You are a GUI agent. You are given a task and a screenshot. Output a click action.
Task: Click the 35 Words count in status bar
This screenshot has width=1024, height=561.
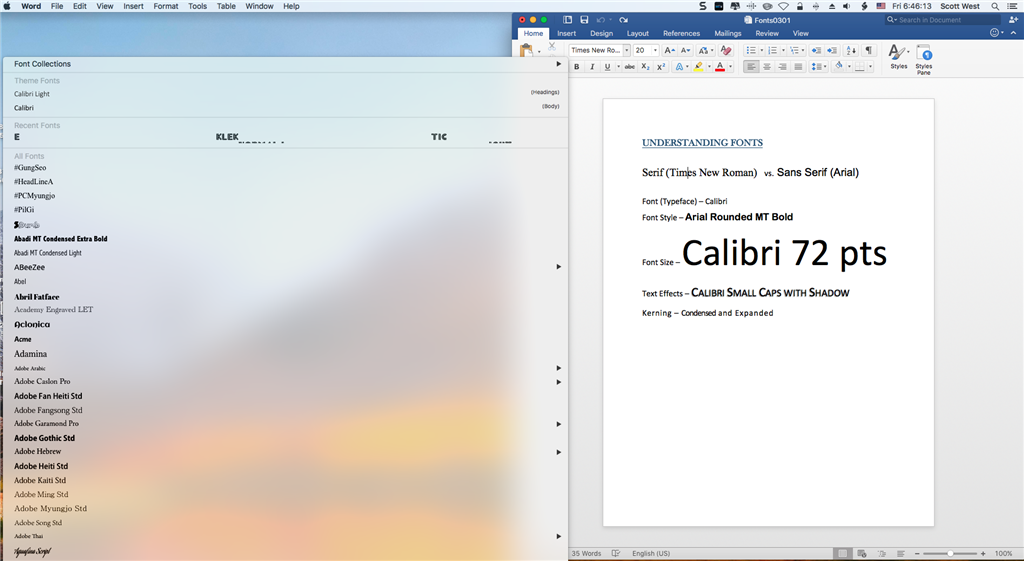click(586, 553)
